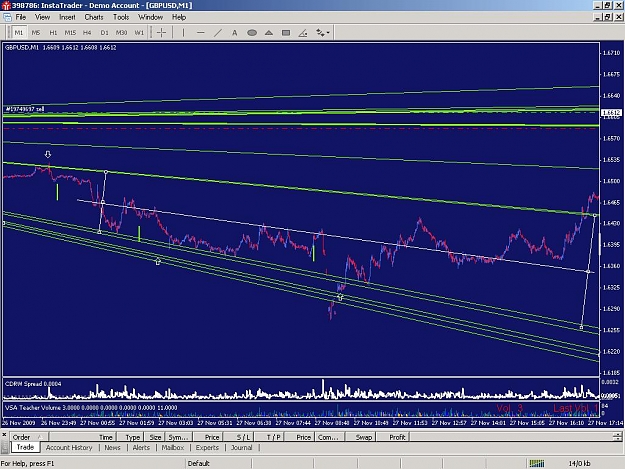Select the text label tool
This screenshot has height=469, width=625.
pos(235,33)
